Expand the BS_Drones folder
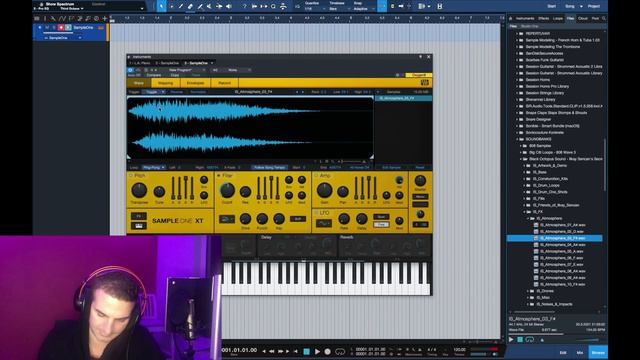The width and height of the screenshot is (640, 360). [528, 291]
